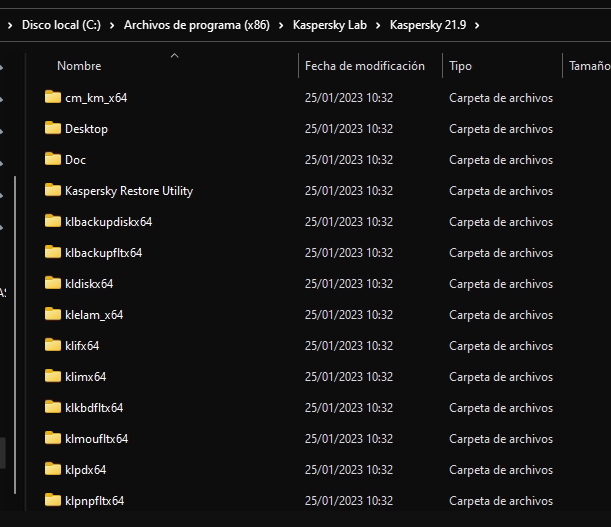Select the klkbdfltx64 folder icon

click(53, 407)
